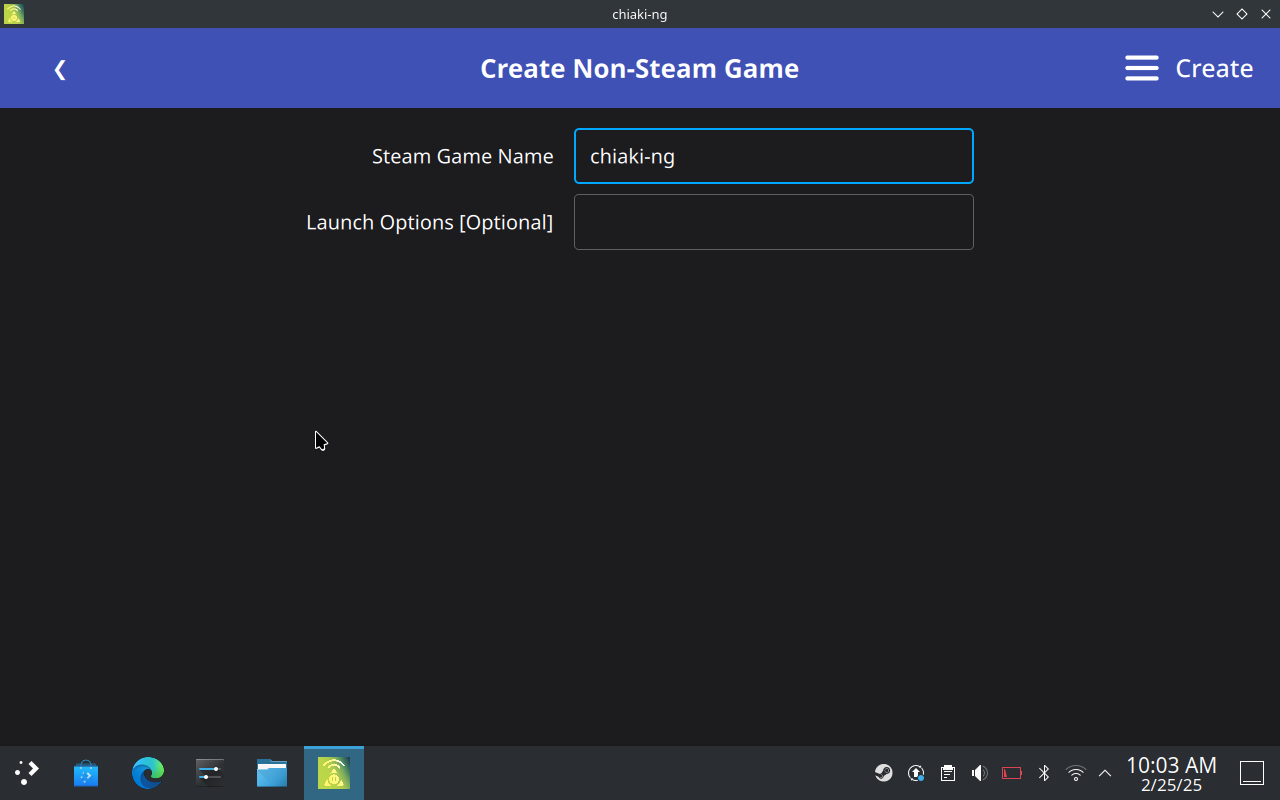Open the hamburger menu beside Create
This screenshot has width=1280, height=800.
[1141, 68]
